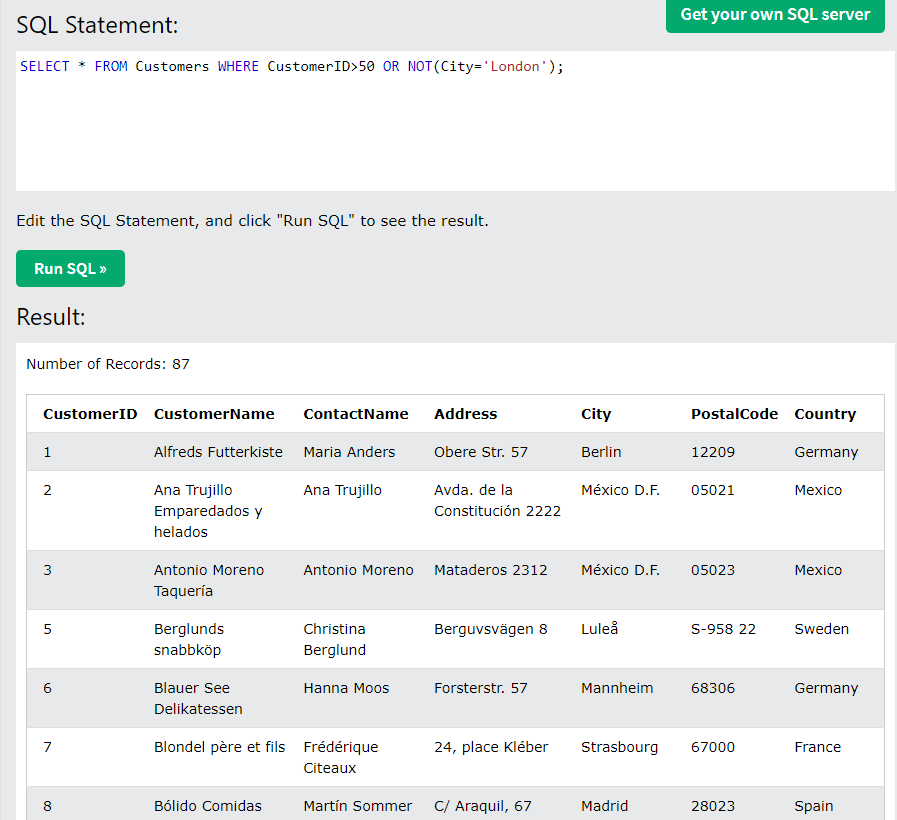Click postal code 28023
This screenshot has width=897, height=820.
click(713, 806)
